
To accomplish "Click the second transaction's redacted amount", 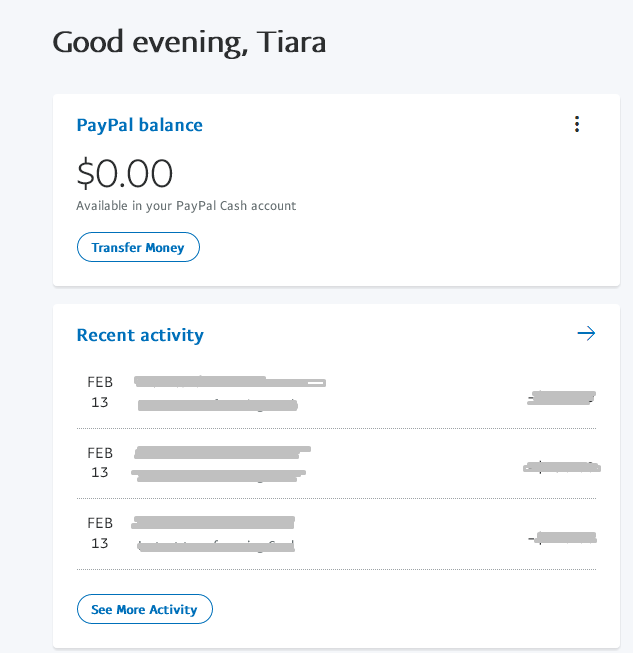I will 562,467.
